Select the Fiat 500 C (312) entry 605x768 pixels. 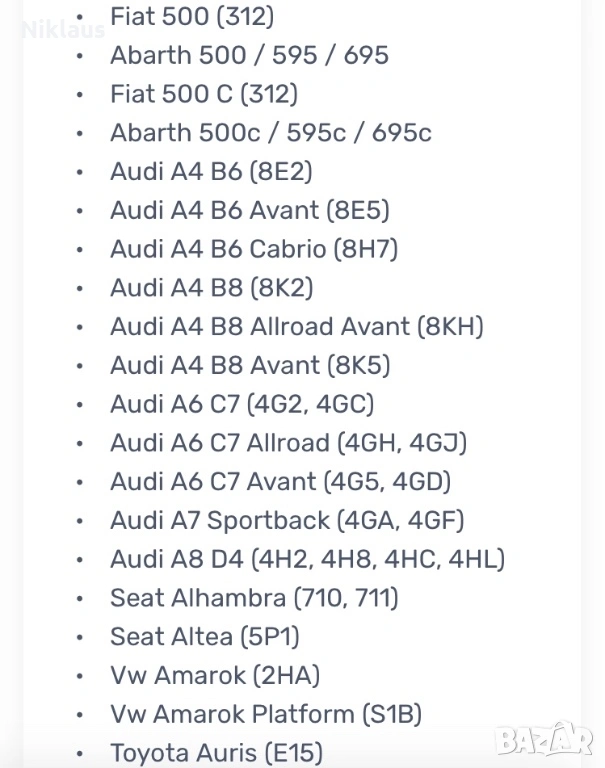tap(204, 94)
